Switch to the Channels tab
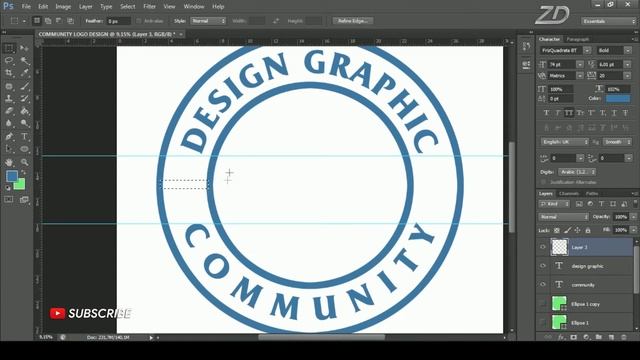This screenshot has height=360, width=640. [569, 193]
